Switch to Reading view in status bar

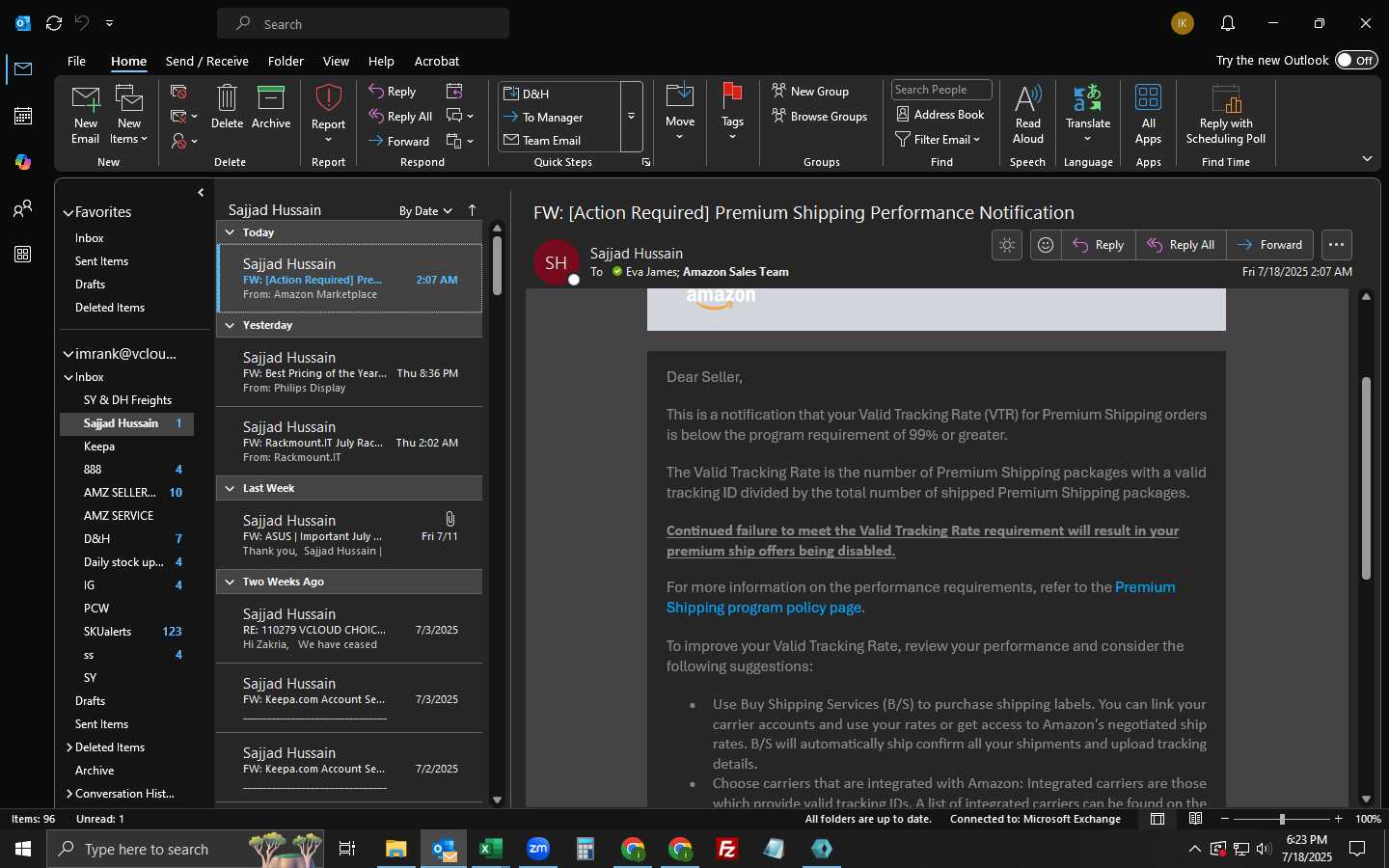click(1195, 819)
